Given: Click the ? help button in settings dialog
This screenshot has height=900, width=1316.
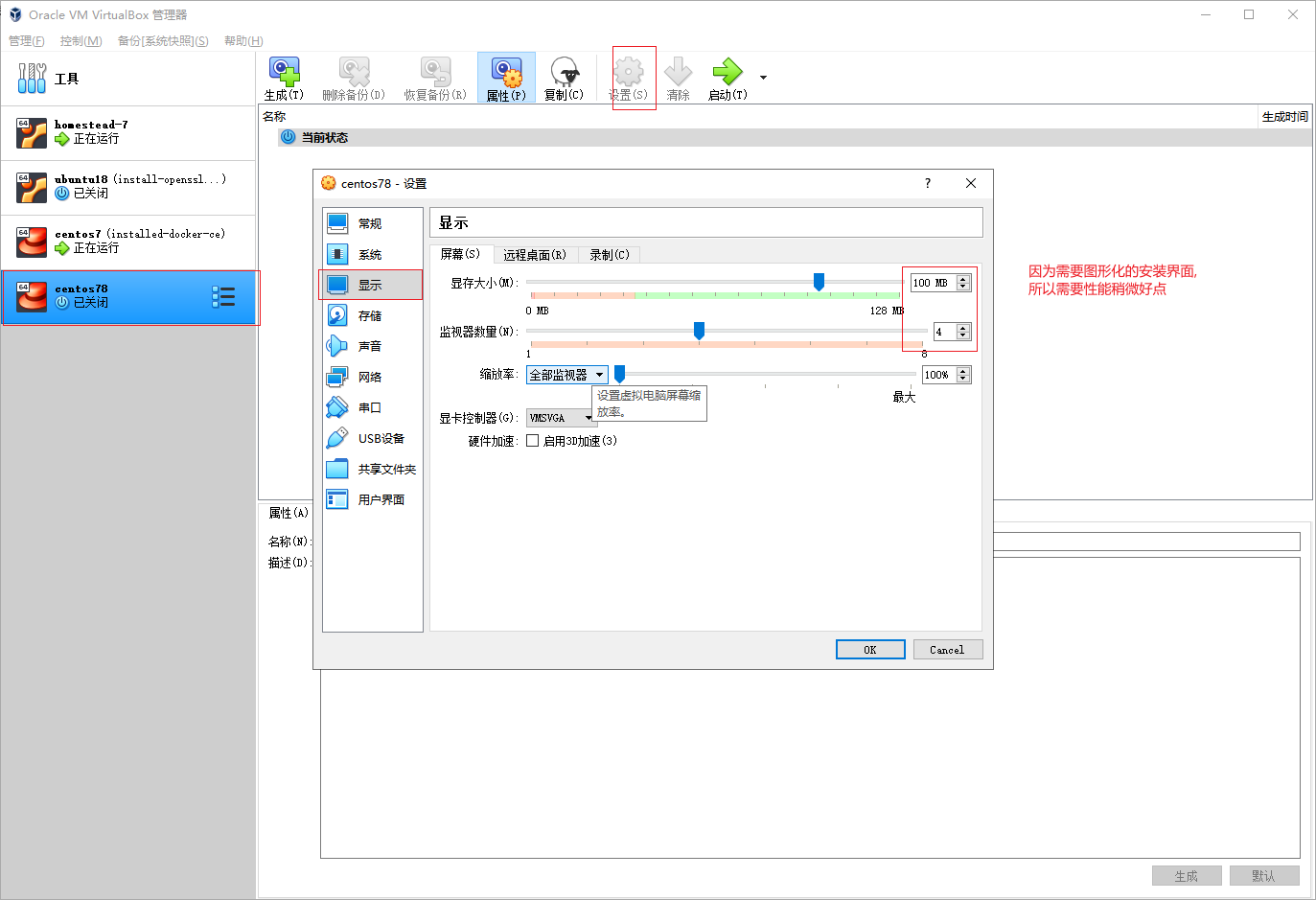Looking at the screenshot, I should [927, 183].
